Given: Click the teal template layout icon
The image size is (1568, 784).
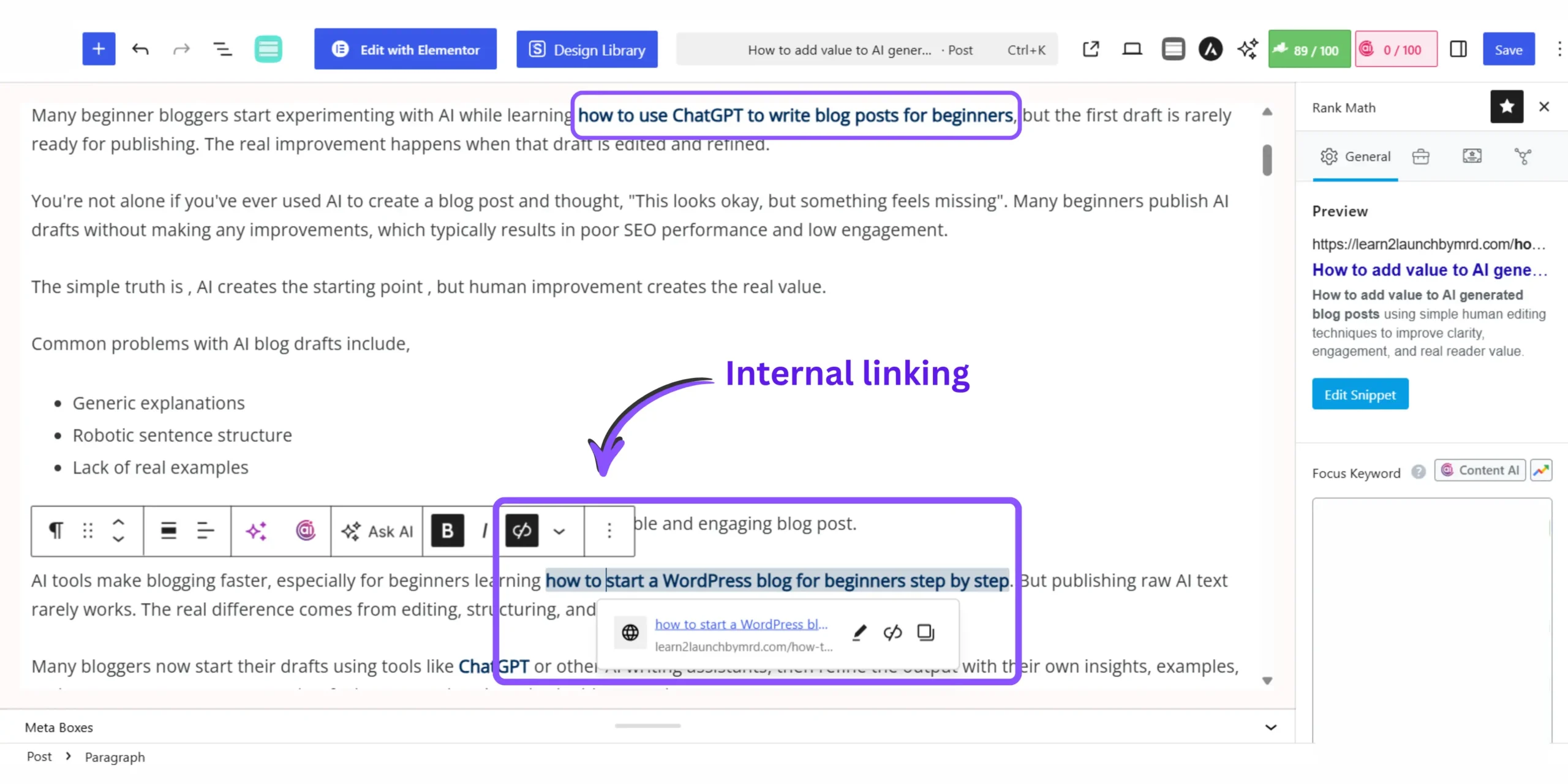Looking at the screenshot, I should 268,49.
